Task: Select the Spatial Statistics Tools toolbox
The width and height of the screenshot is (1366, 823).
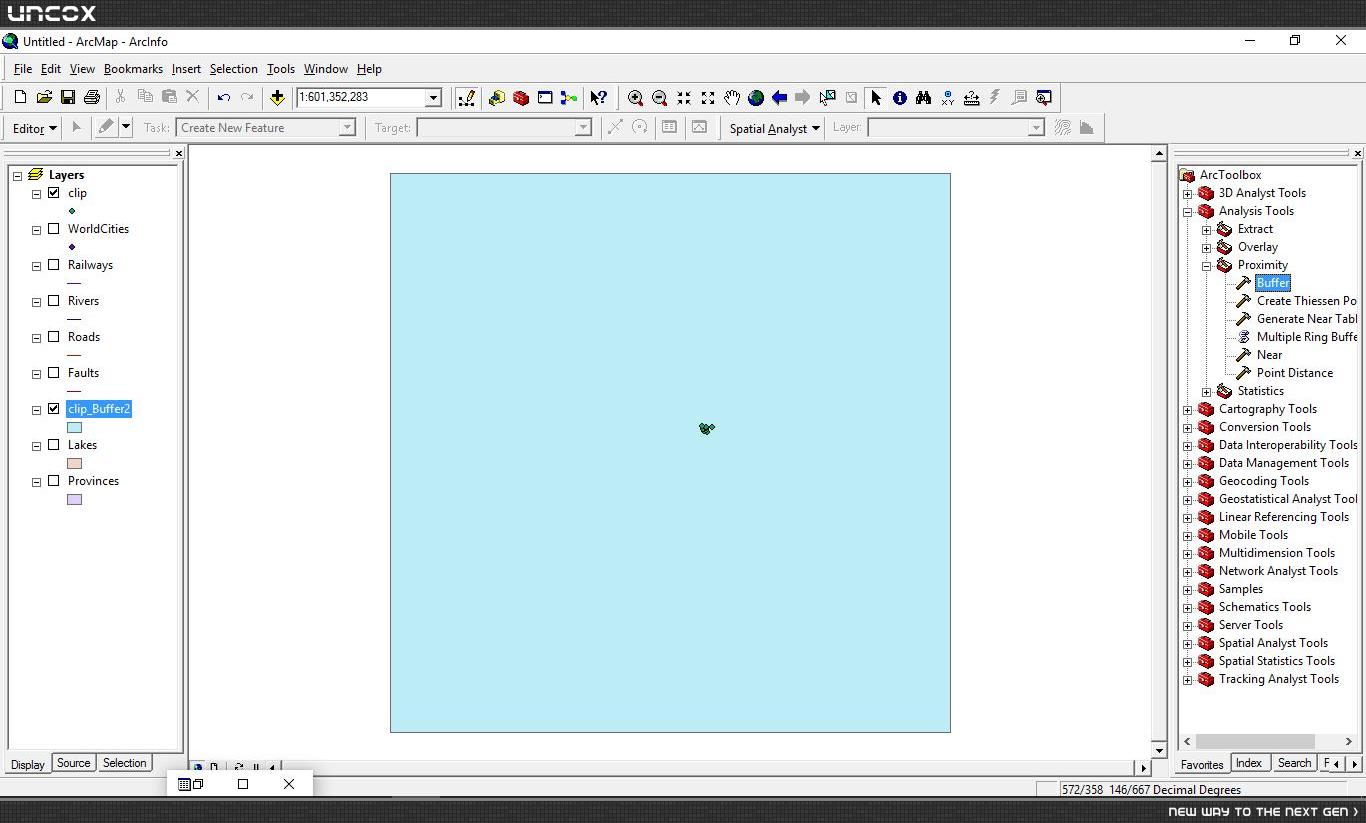Action: click(1276, 661)
